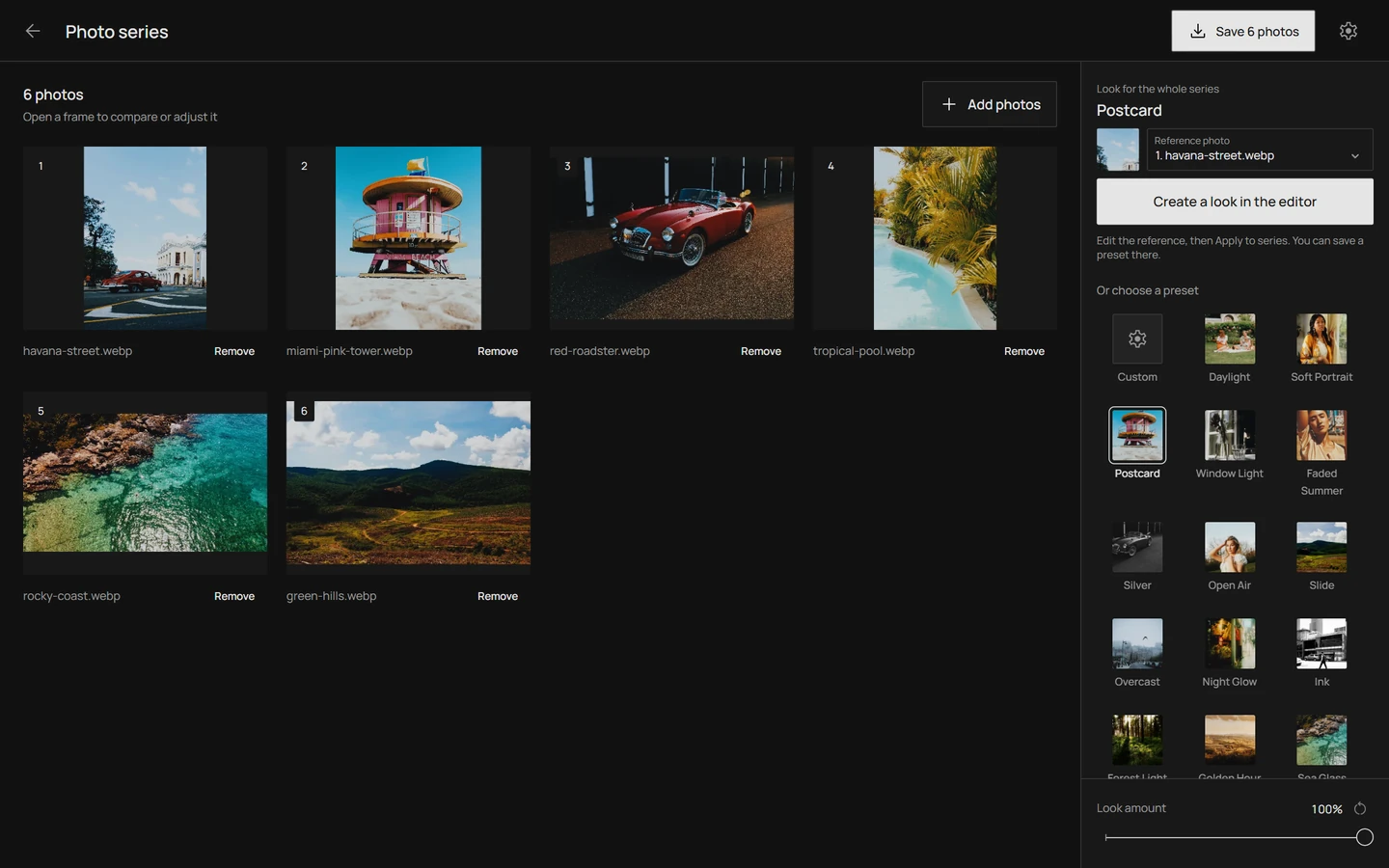The width and height of the screenshot is (1389, 868).
Task: Select the Custom preset gear icon
Action: 1137,339
